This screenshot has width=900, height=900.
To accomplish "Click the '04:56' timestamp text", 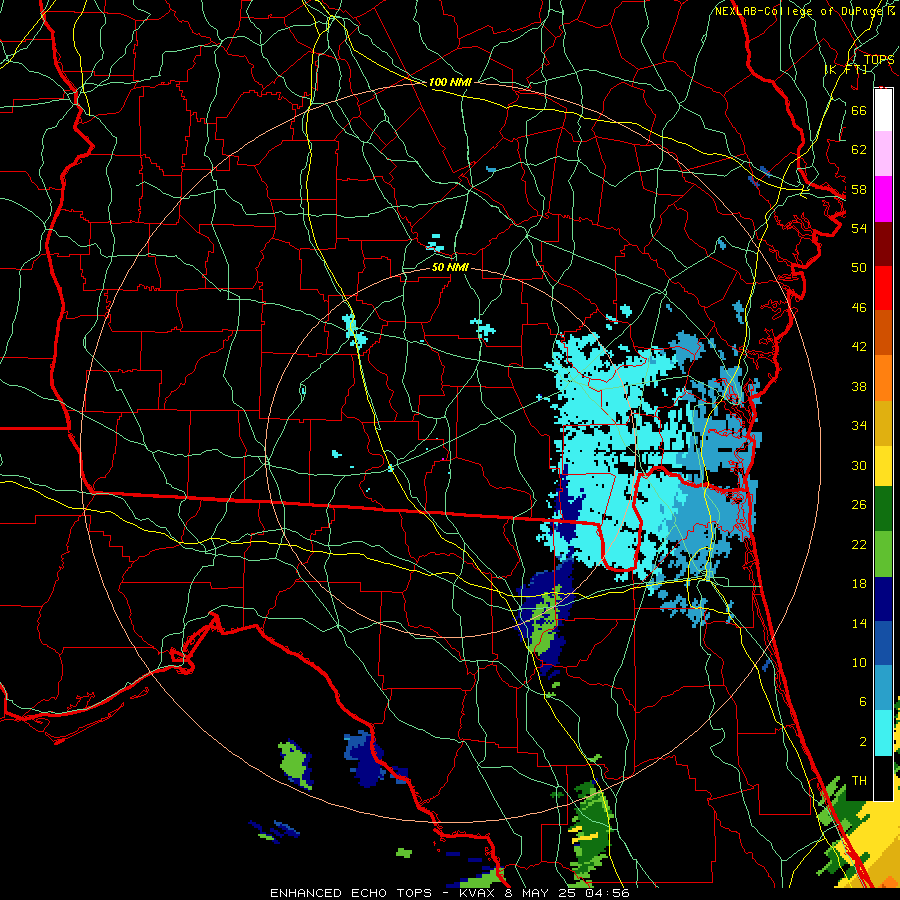I will (x=608, y=893).
